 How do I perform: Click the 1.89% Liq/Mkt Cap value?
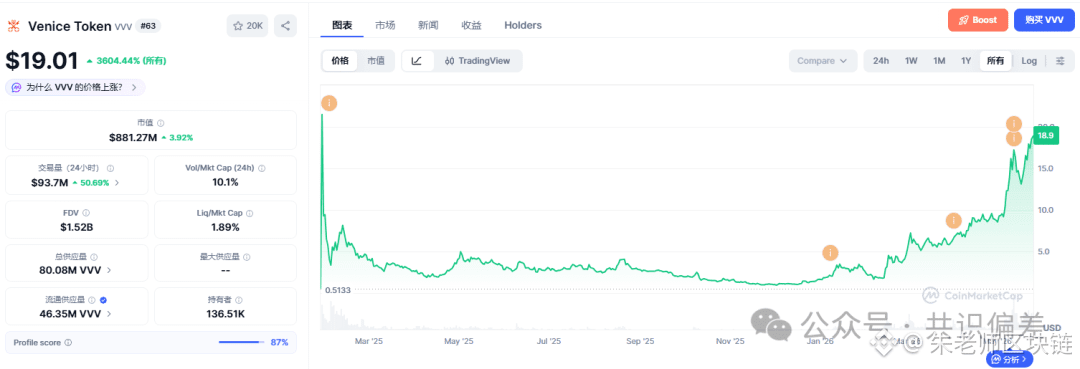point(225,227)
